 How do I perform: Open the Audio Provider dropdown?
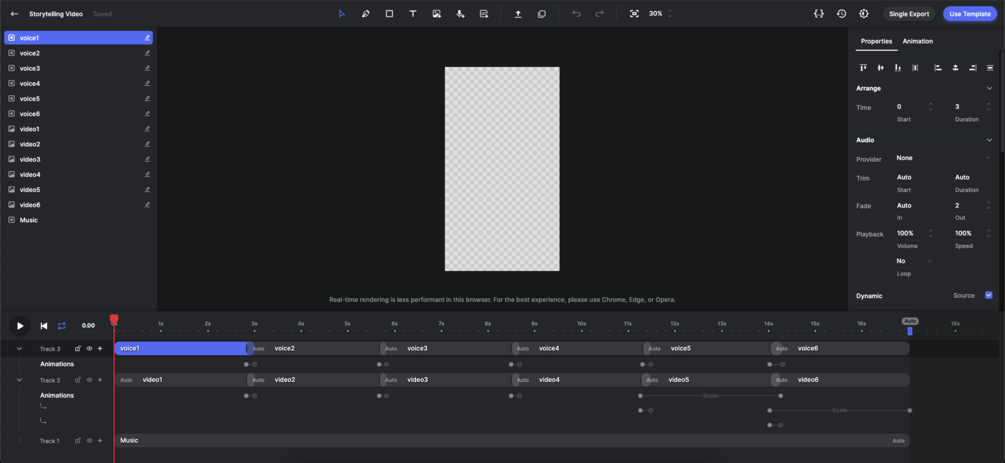(943, 158)
